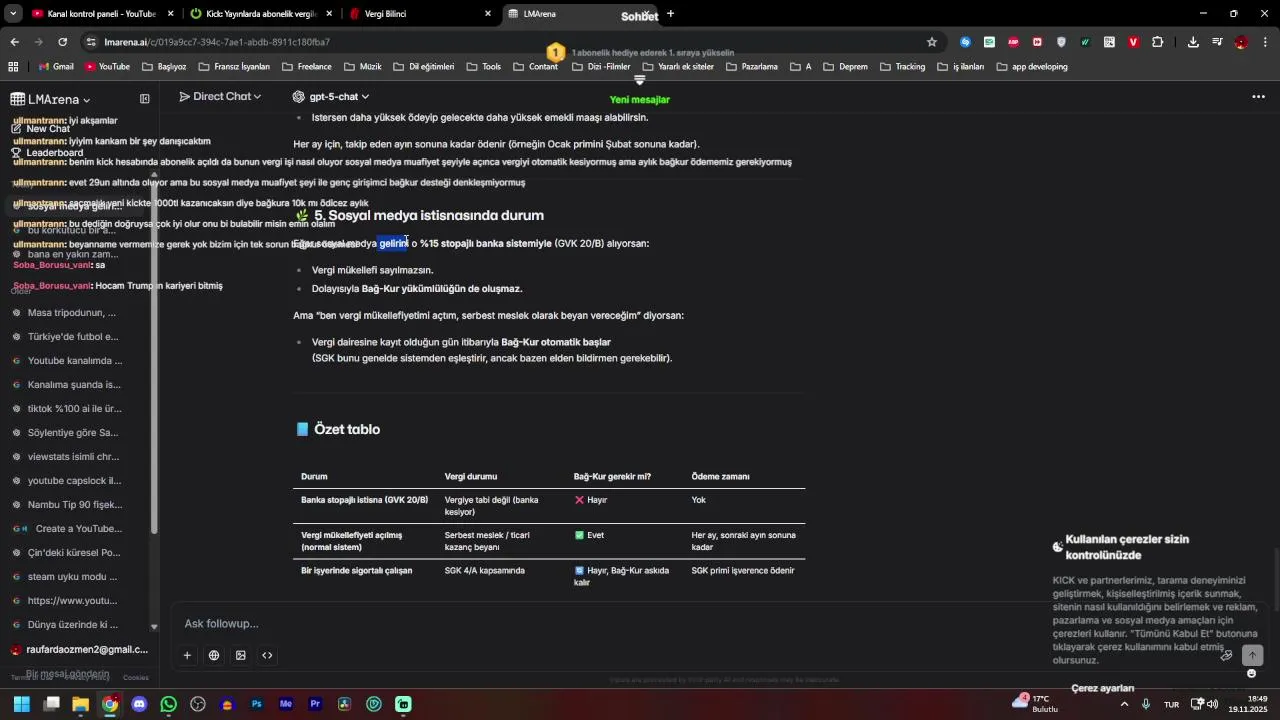1280x720 pixels.
Task: Open the gpt-5-chat model selector
Action: point(331,96)
